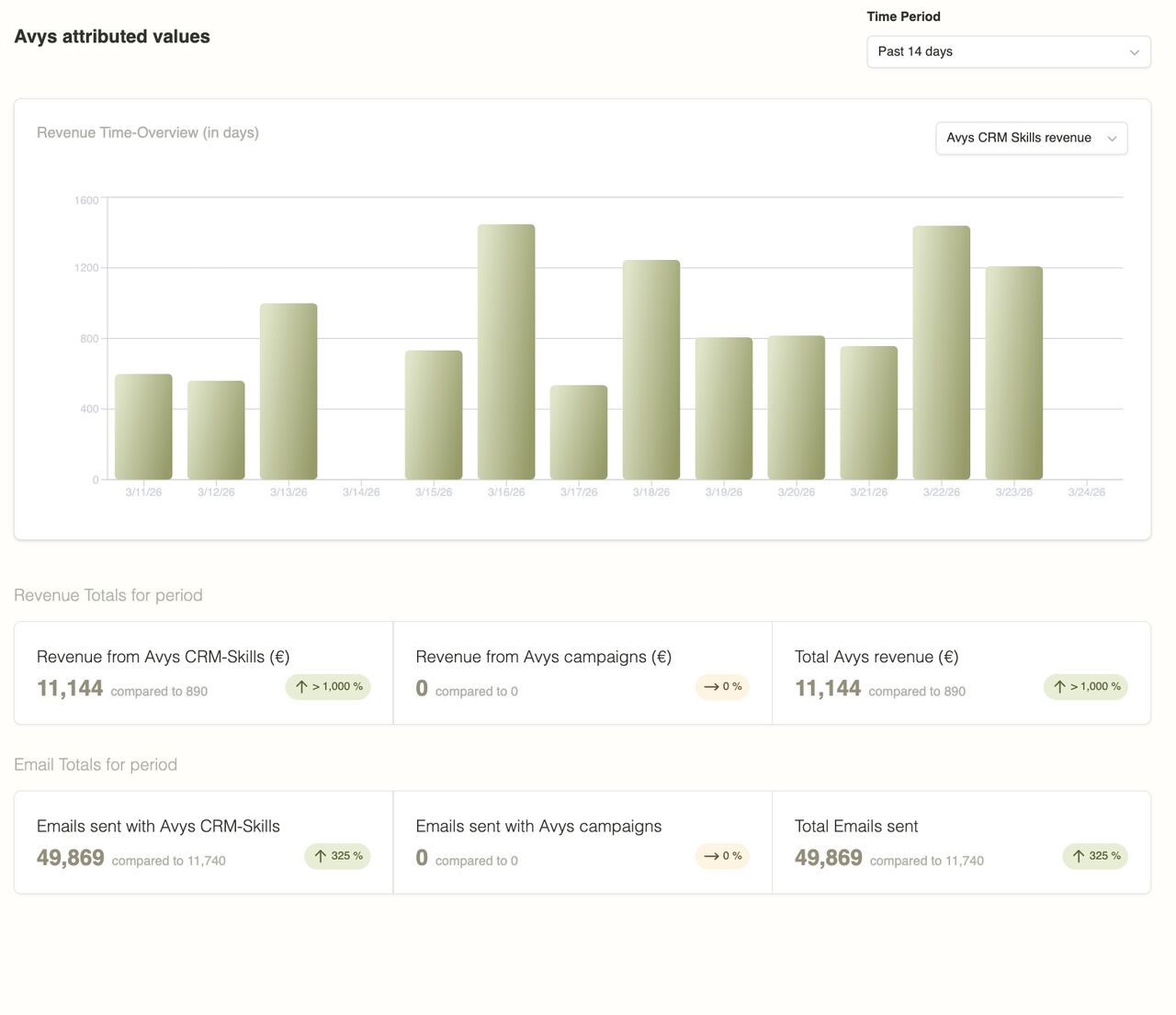The height and width of the screenshot is (1015, 1176).
Task: Click the 3/17/26 bar in the chart
Action: pos(579,432)
